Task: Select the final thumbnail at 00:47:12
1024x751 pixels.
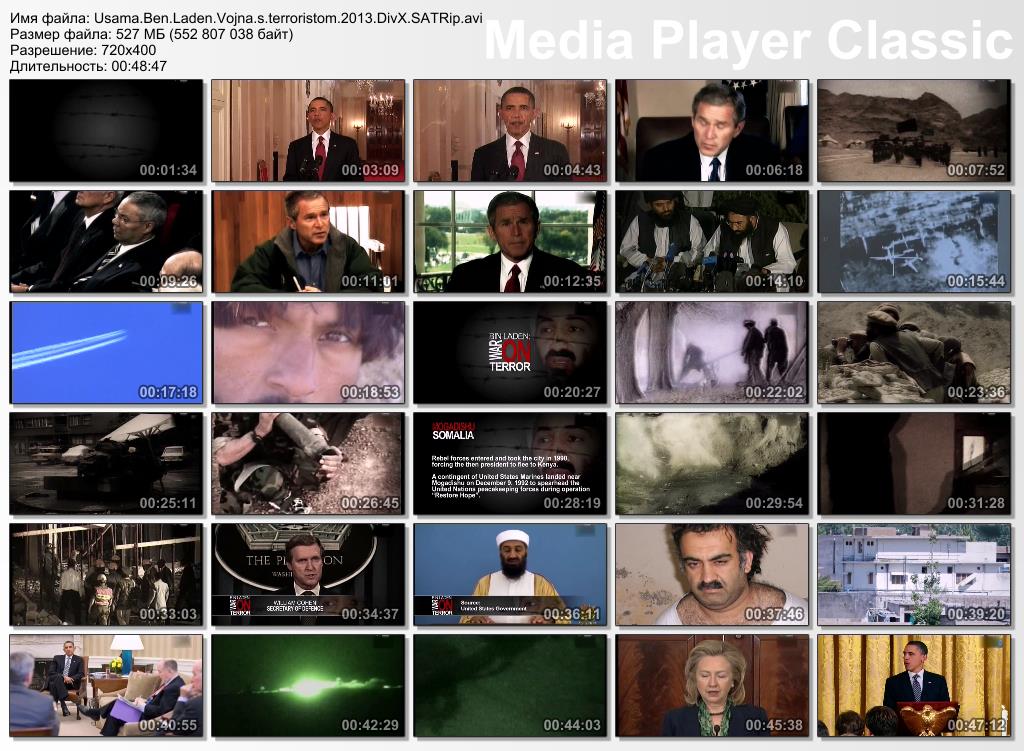Action: [914, 685]
